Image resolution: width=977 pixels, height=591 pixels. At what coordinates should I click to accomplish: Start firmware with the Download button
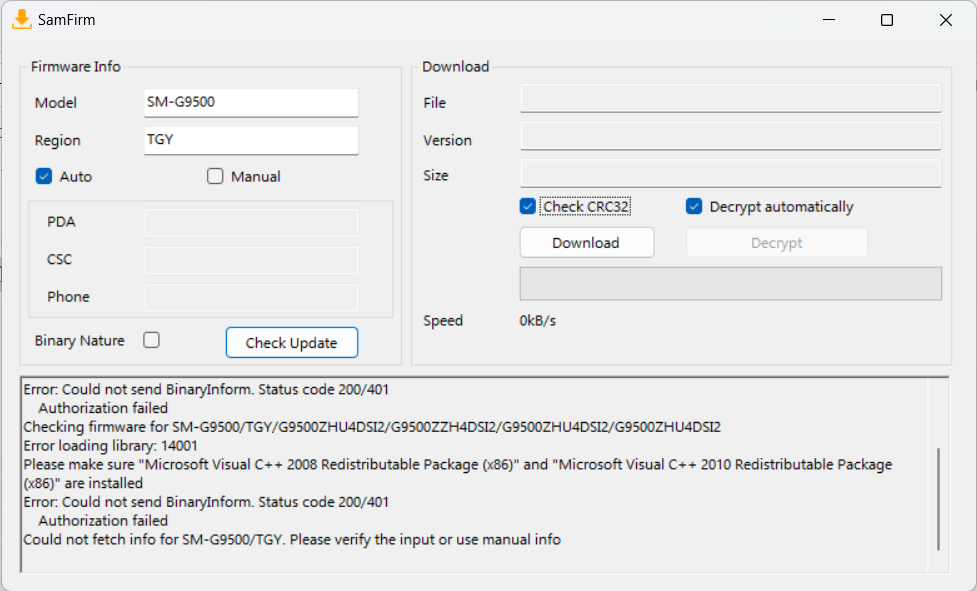587,242
